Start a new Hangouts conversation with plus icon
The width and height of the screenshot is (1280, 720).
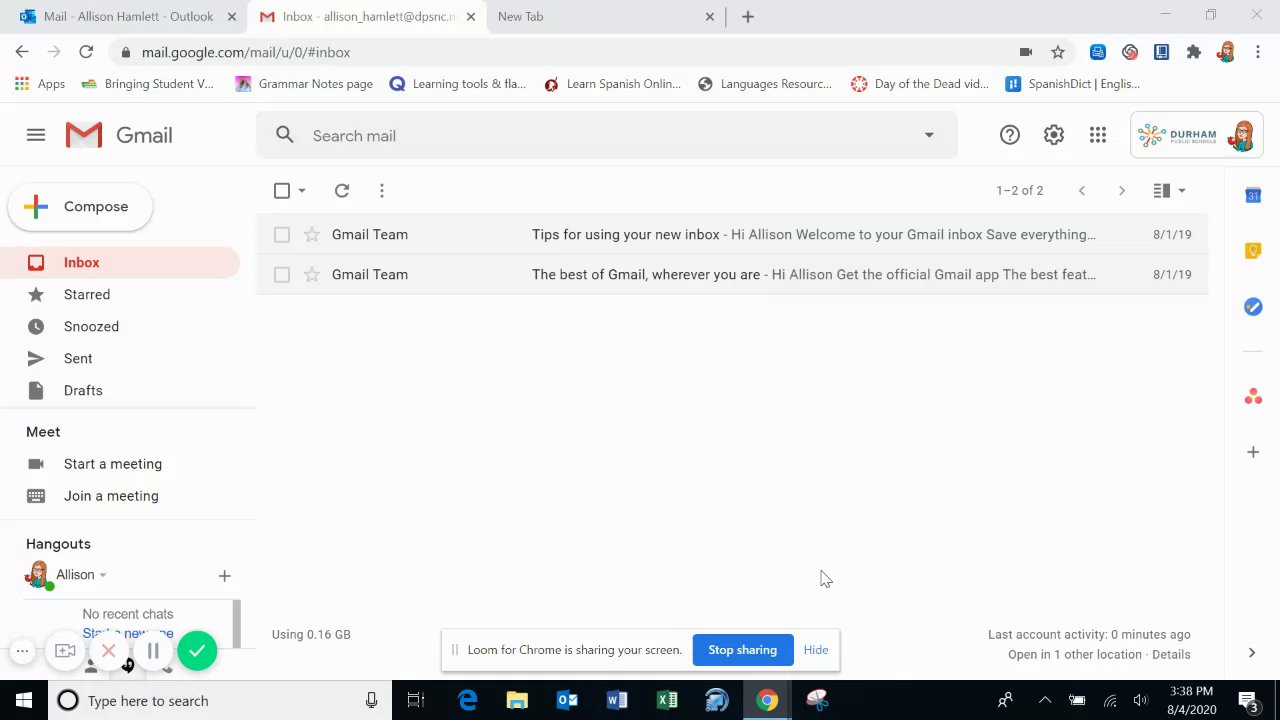[224, 576]
